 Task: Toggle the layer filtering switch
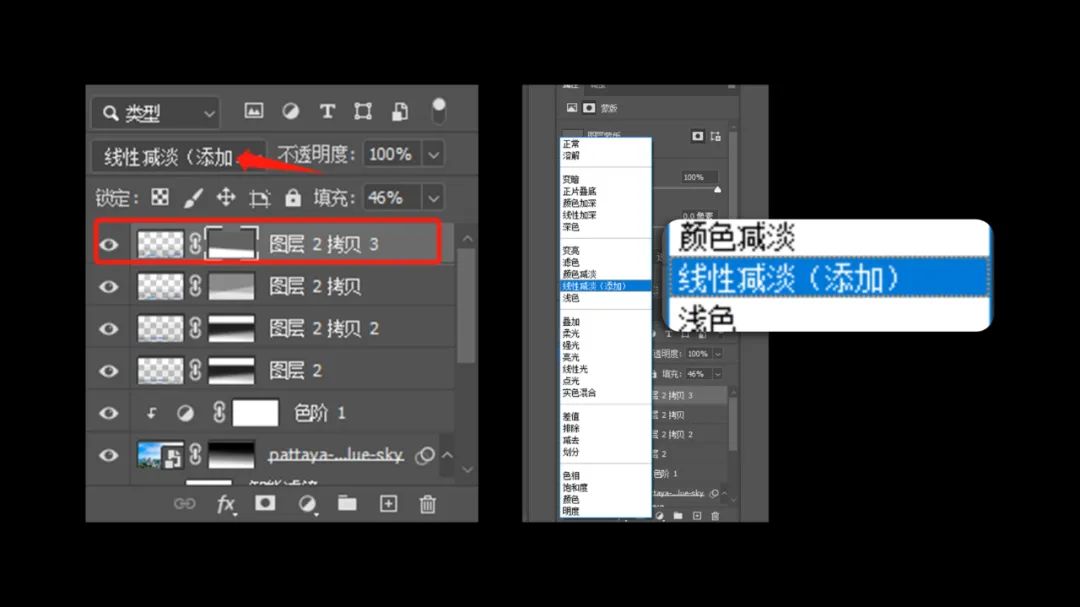coord(438,111)
